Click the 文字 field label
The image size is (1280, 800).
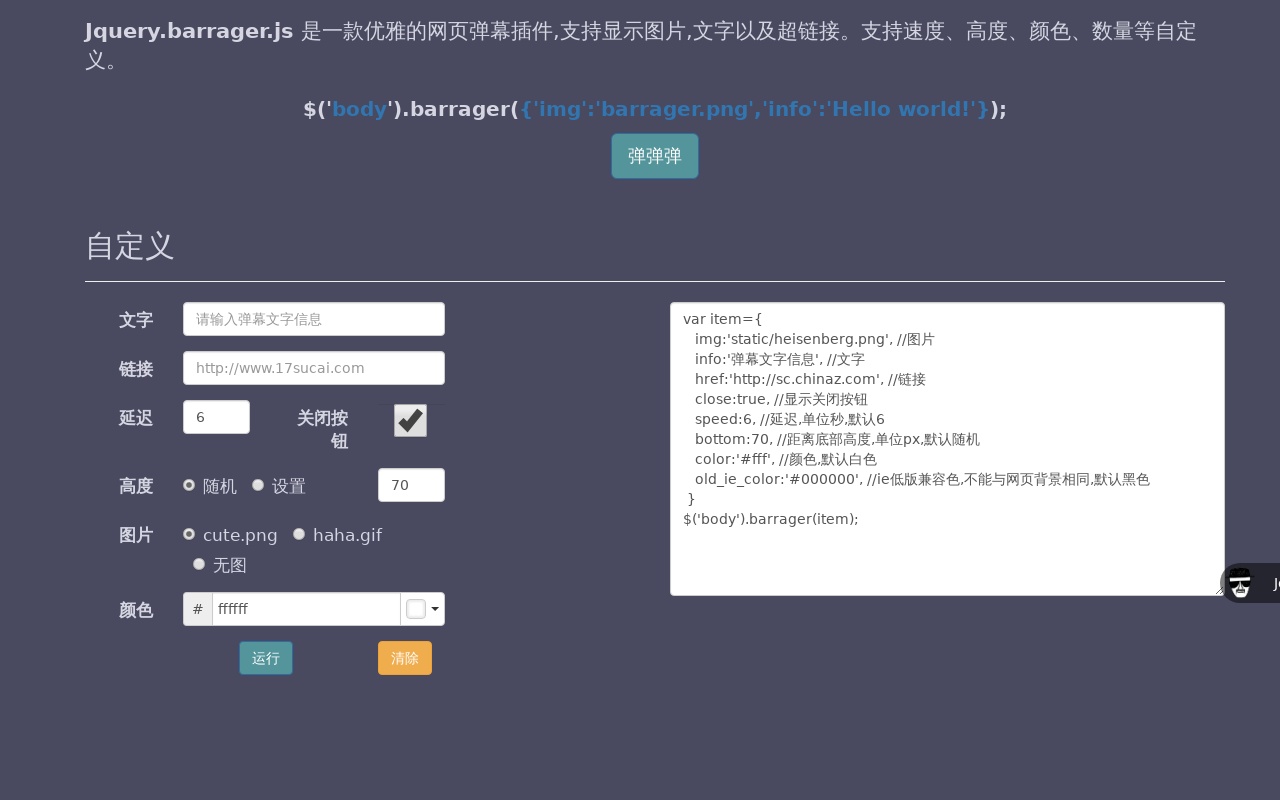click(136, 320)
